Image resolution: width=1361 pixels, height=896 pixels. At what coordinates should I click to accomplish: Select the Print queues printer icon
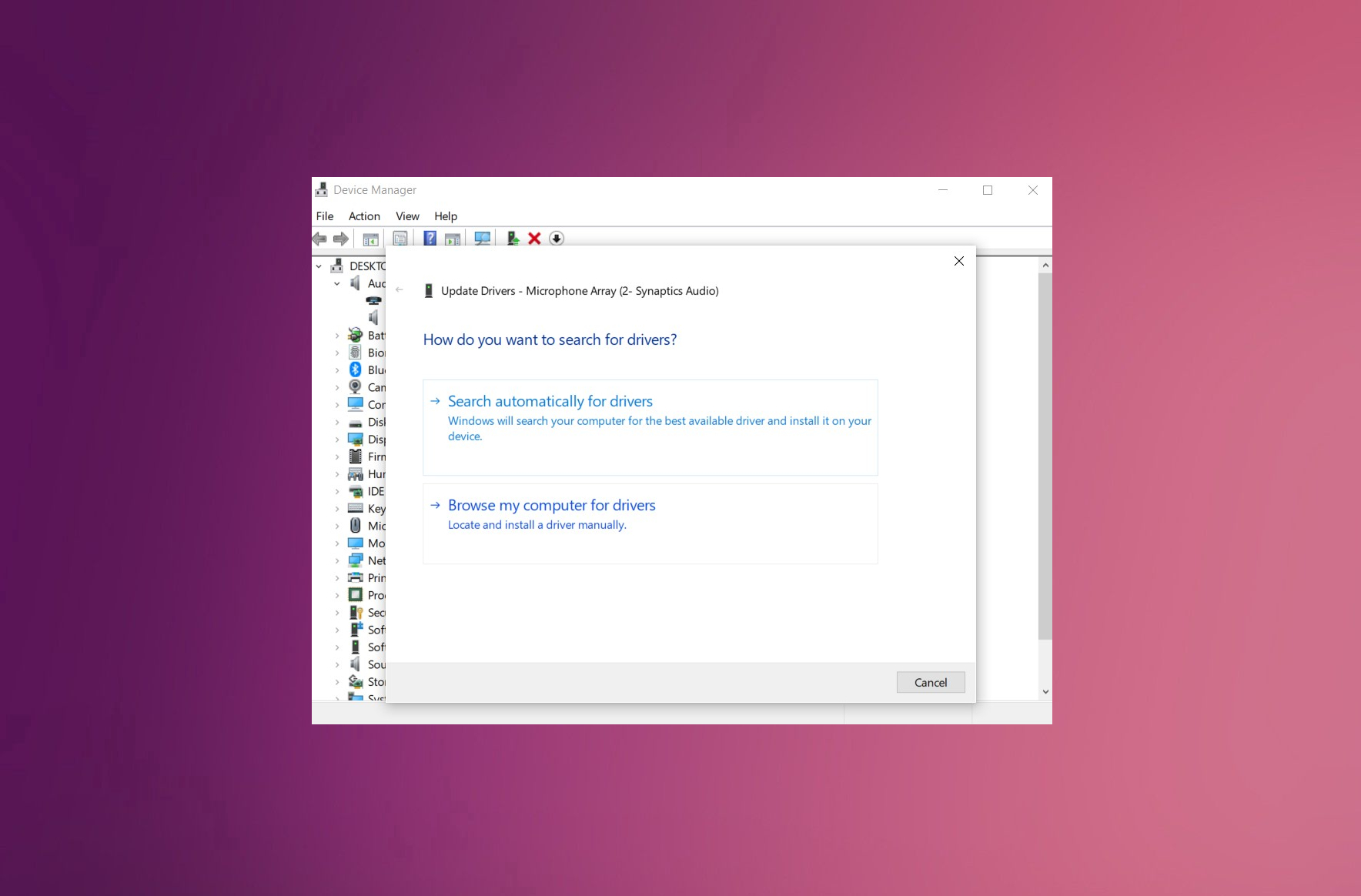point(355,577)
